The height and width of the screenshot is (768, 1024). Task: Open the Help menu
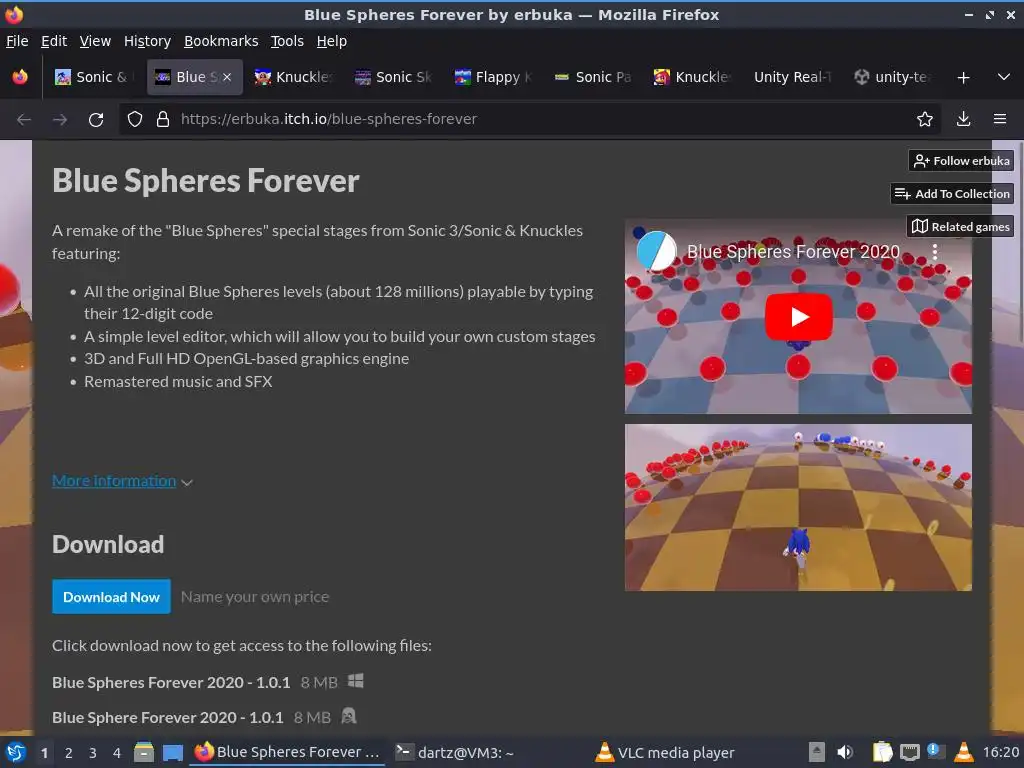[332, 41]
